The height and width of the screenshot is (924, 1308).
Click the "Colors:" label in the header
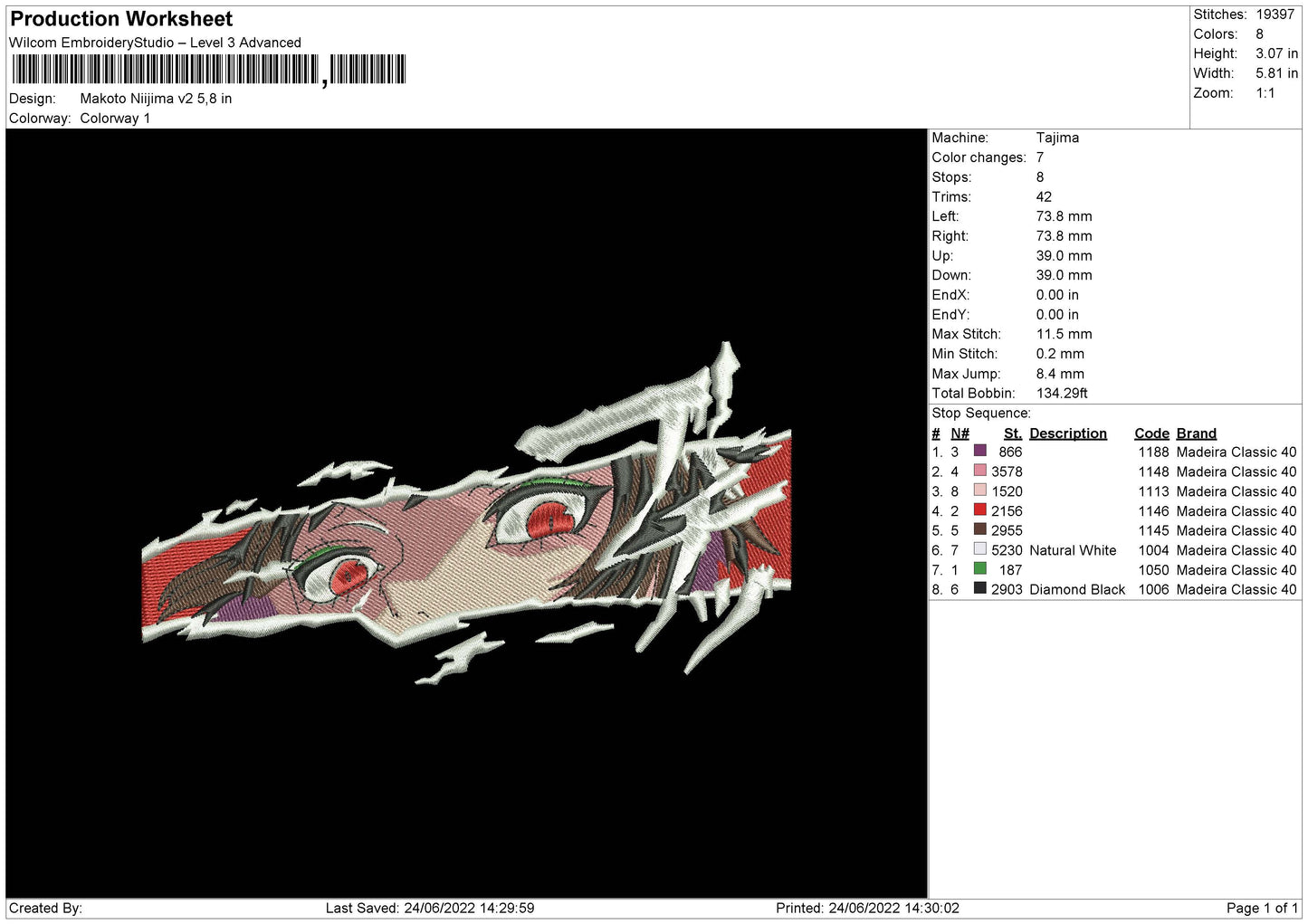pos(1215,34)
